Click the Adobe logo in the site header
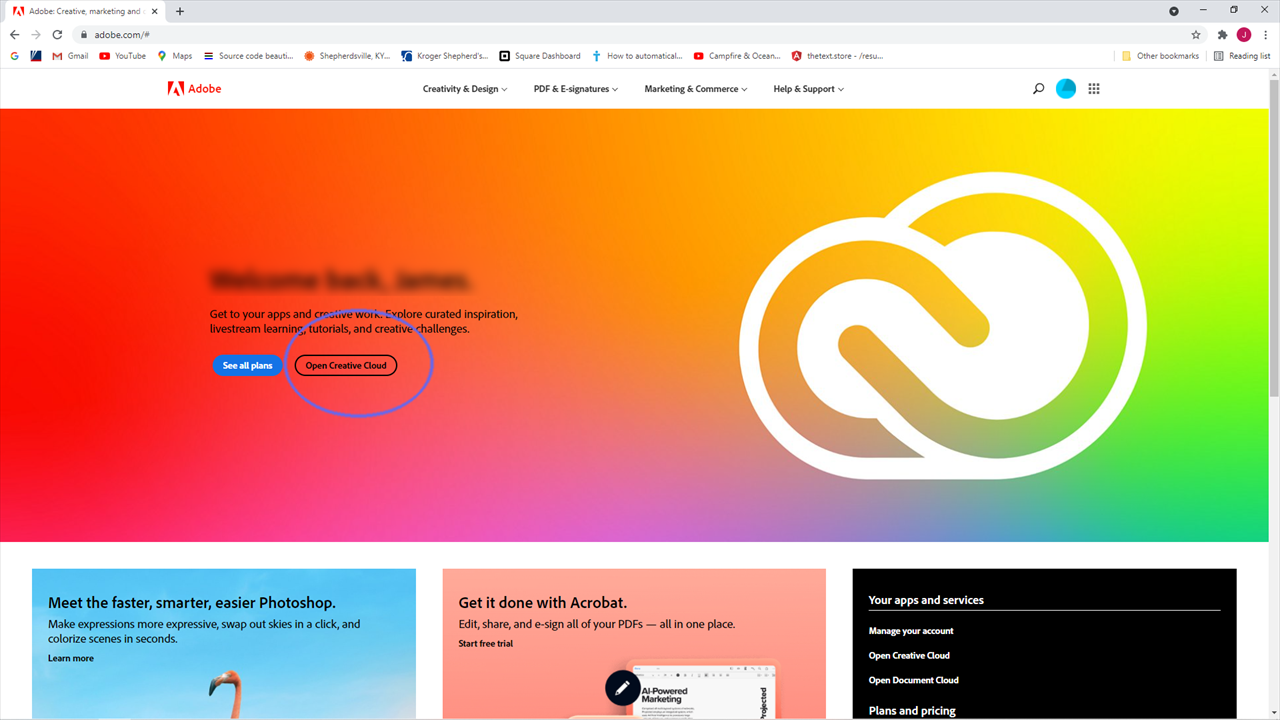Screen dimensions: 1280x720 194,89
